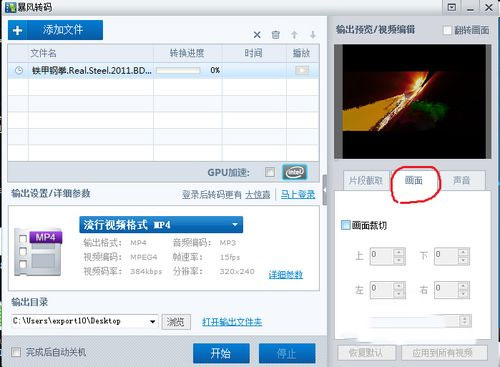Click the stepper below the crop fields
500x367 pixels.
465,321
